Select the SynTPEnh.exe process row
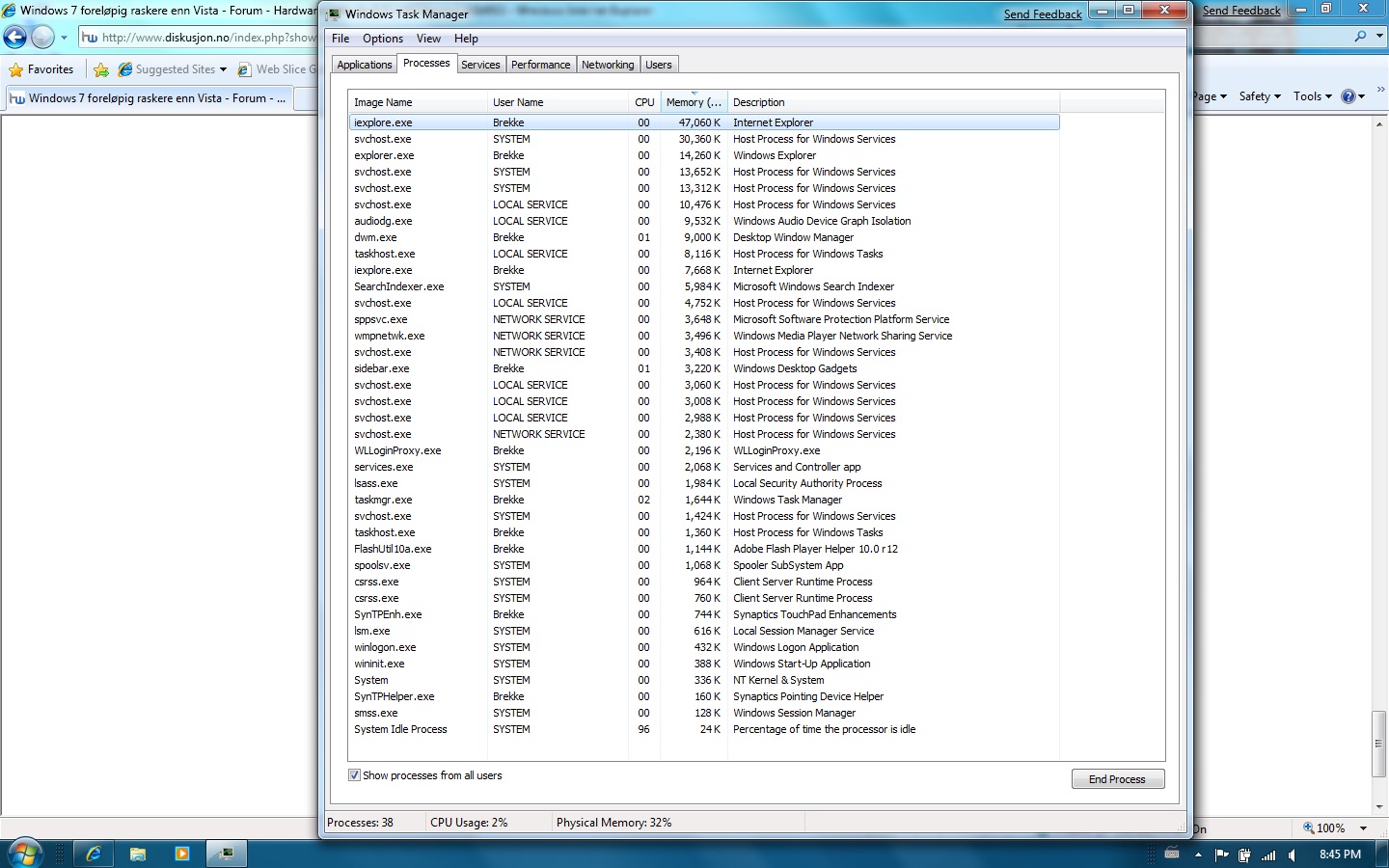This screenshot has width=1389, height=868. point(704,614)
